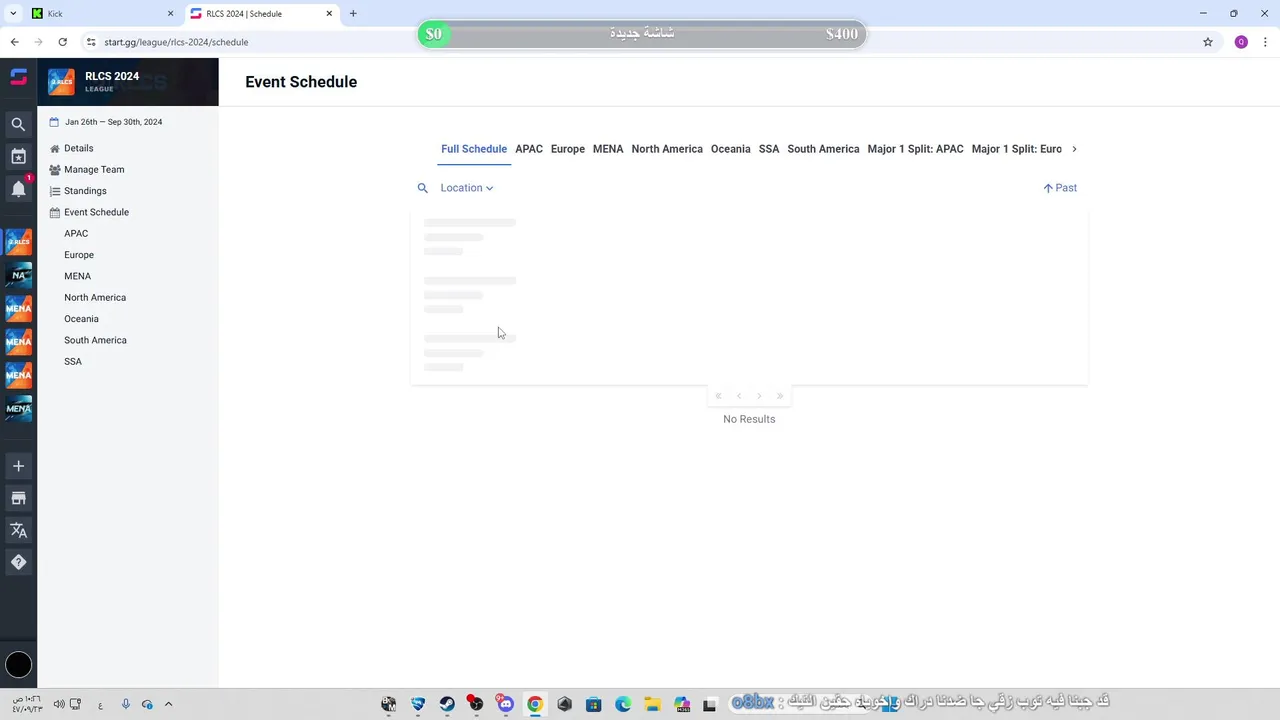This screenshot has width=1280, height=720.
Task: Reload the current page
Action: tap(62, 42)
